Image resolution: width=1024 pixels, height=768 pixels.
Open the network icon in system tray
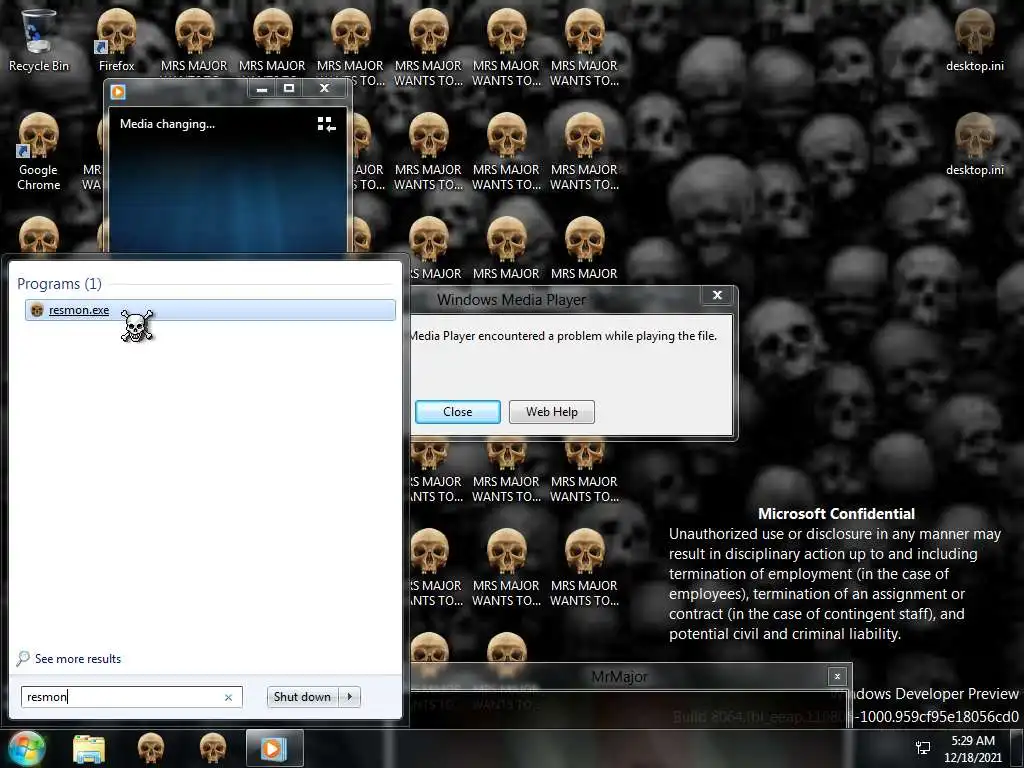[x=923, y=748]
